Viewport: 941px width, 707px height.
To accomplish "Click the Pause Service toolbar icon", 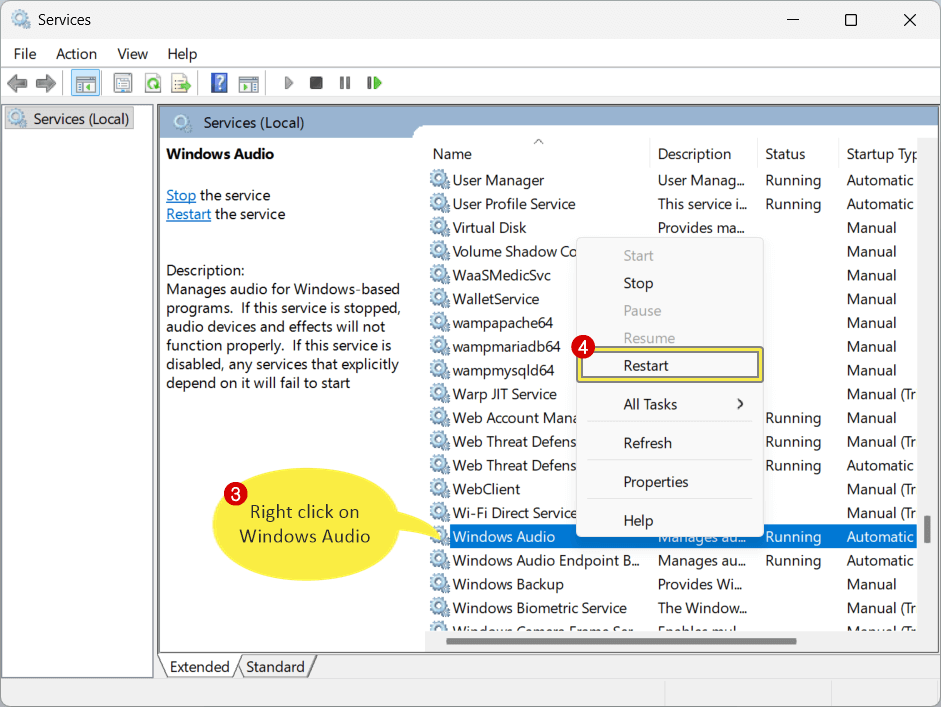I will click(344, 83).
